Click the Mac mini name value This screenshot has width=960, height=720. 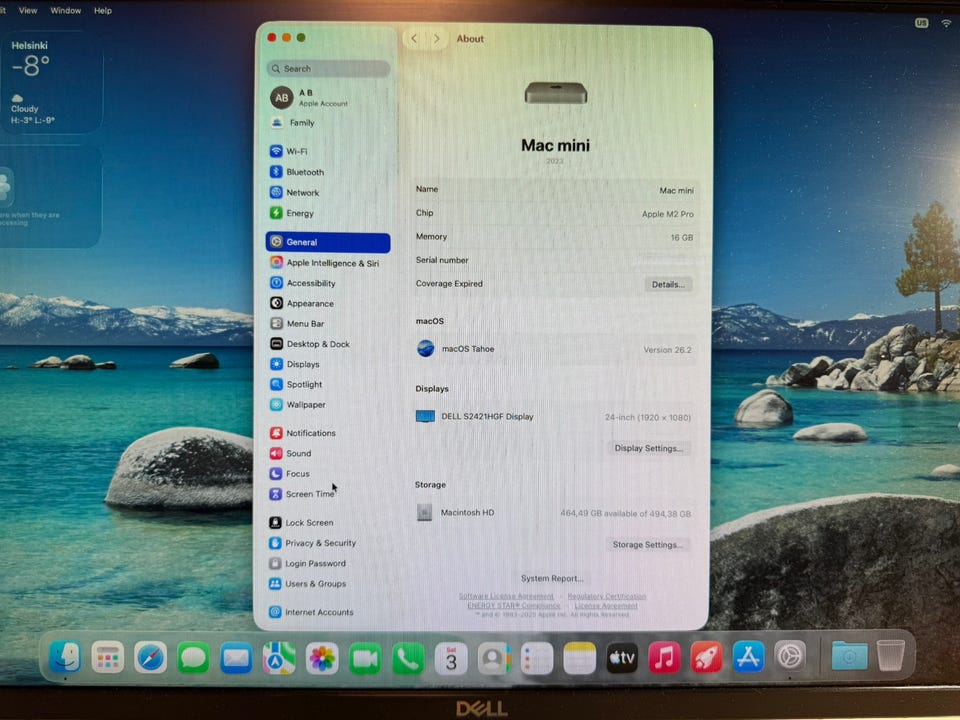676,190
